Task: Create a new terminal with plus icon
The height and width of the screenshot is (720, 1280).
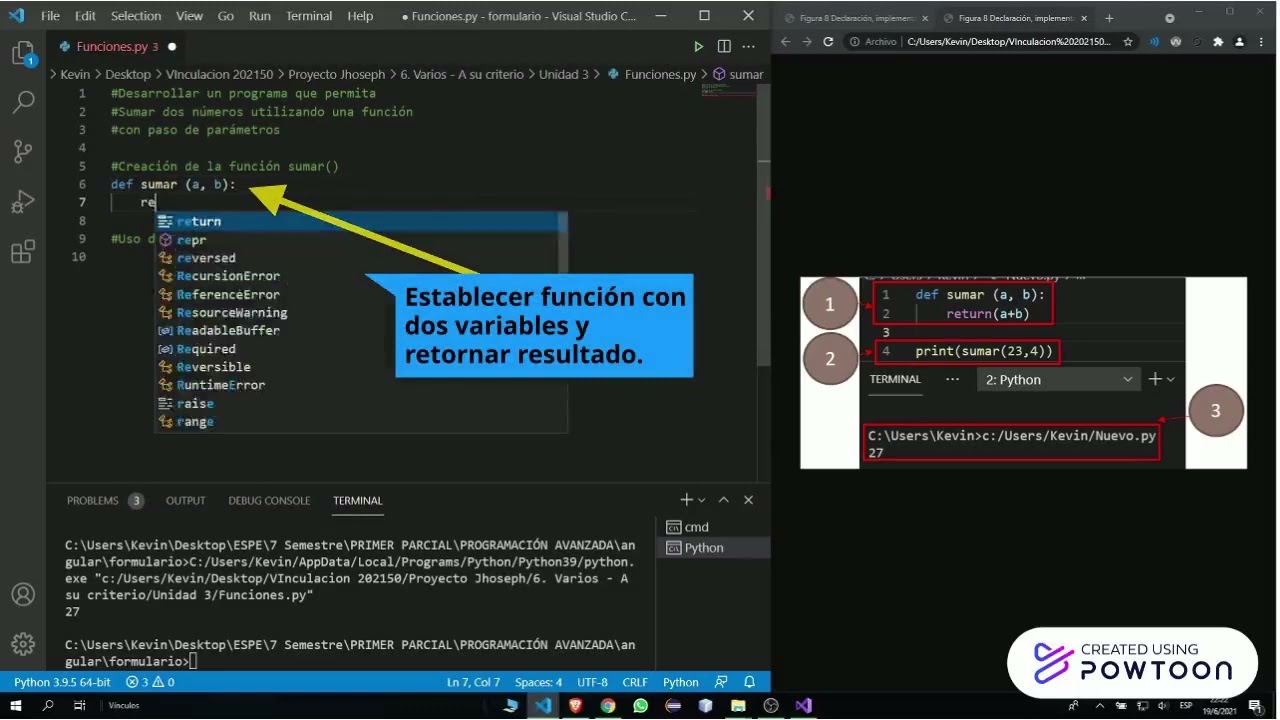Action: (x=687, y=500)
